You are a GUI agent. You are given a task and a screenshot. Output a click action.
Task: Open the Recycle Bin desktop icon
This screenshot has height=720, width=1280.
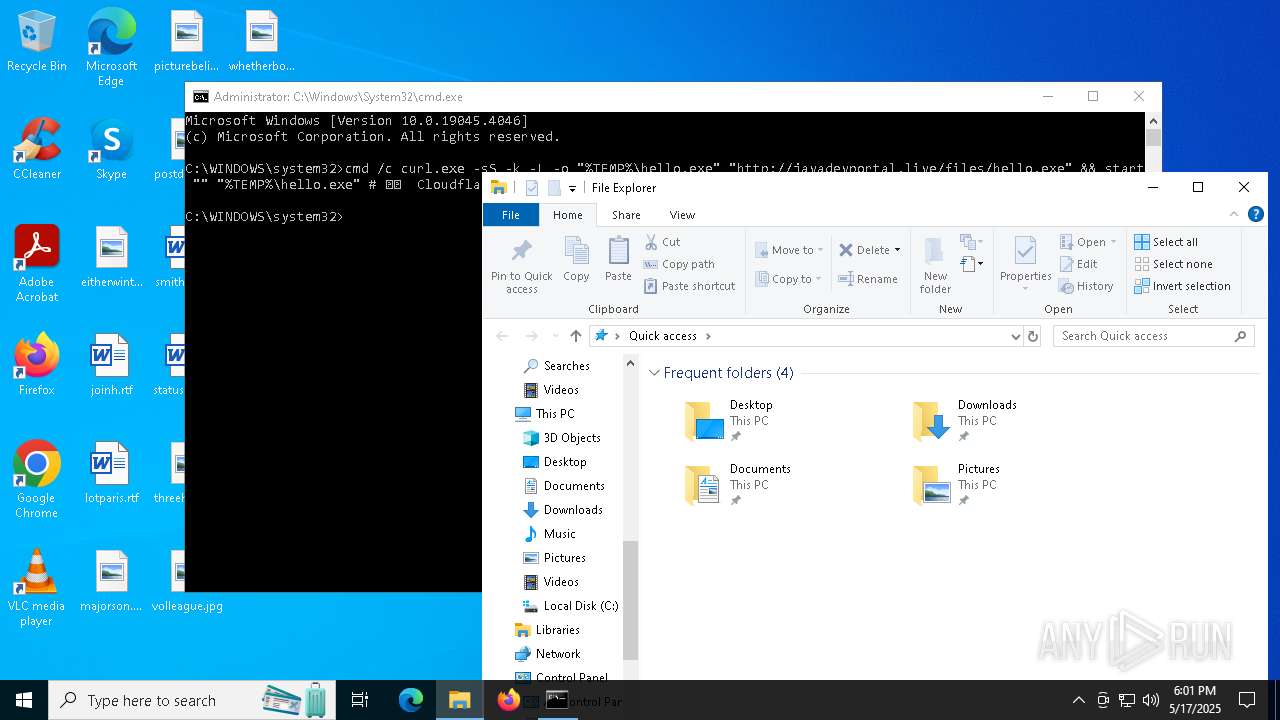tap(37, 42)
